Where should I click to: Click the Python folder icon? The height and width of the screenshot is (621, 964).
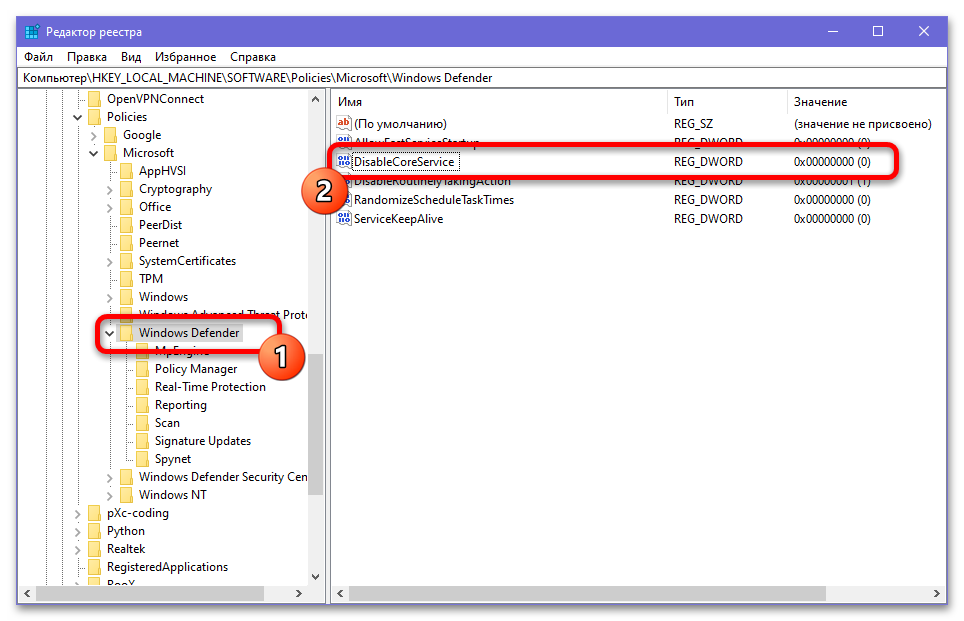point(95,531)
